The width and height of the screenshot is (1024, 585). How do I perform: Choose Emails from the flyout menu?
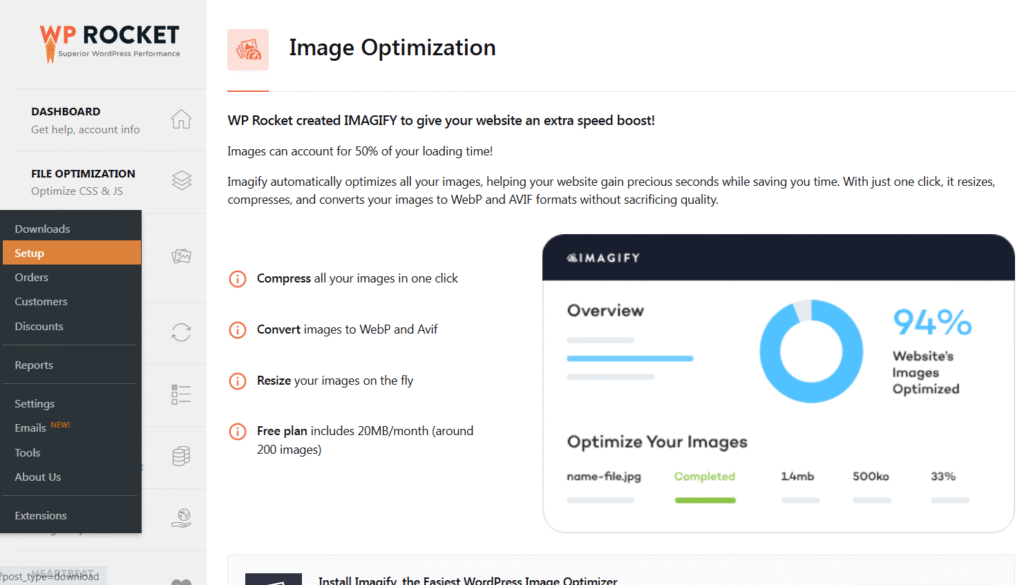coord(30,428)
